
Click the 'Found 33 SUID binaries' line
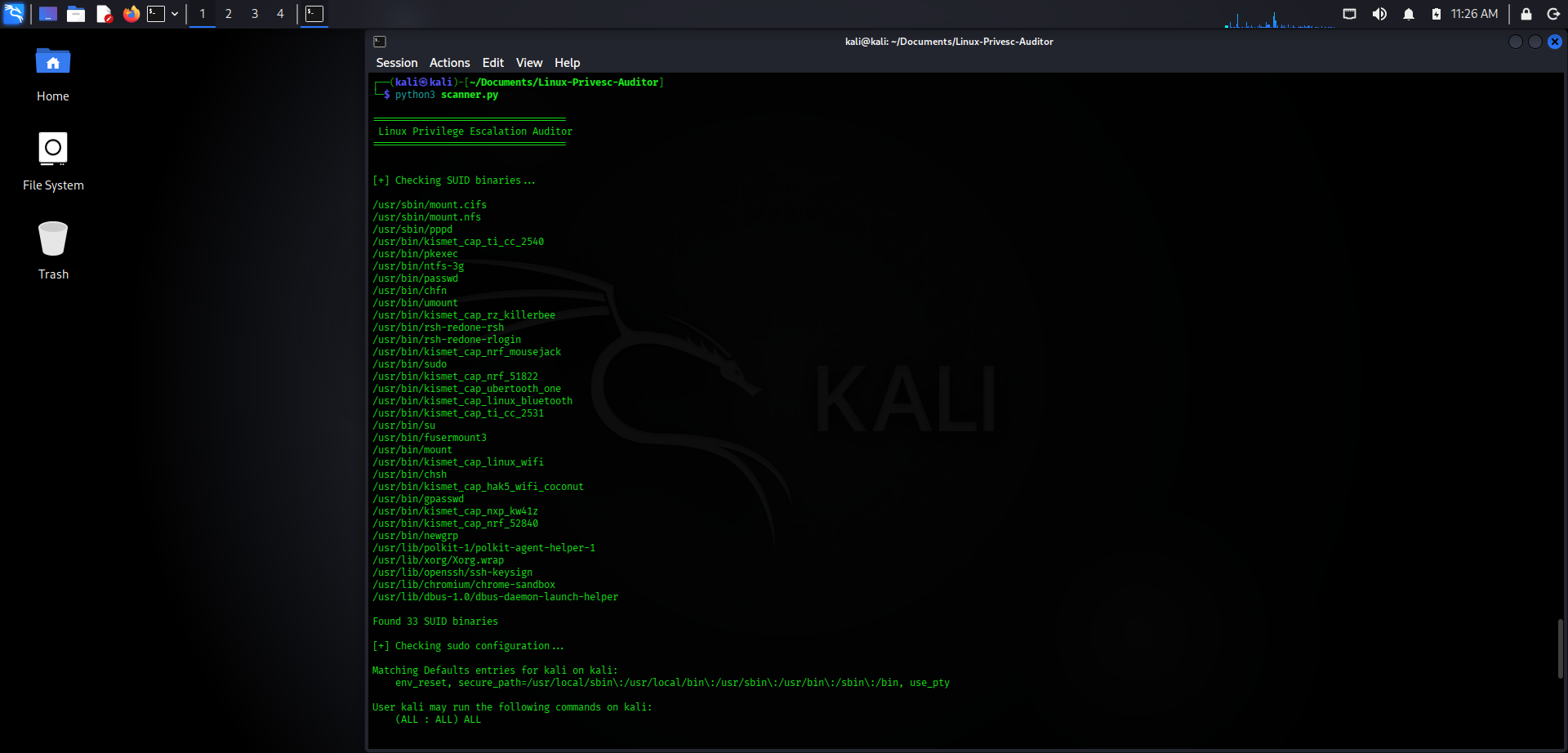[x=435, y=622]
